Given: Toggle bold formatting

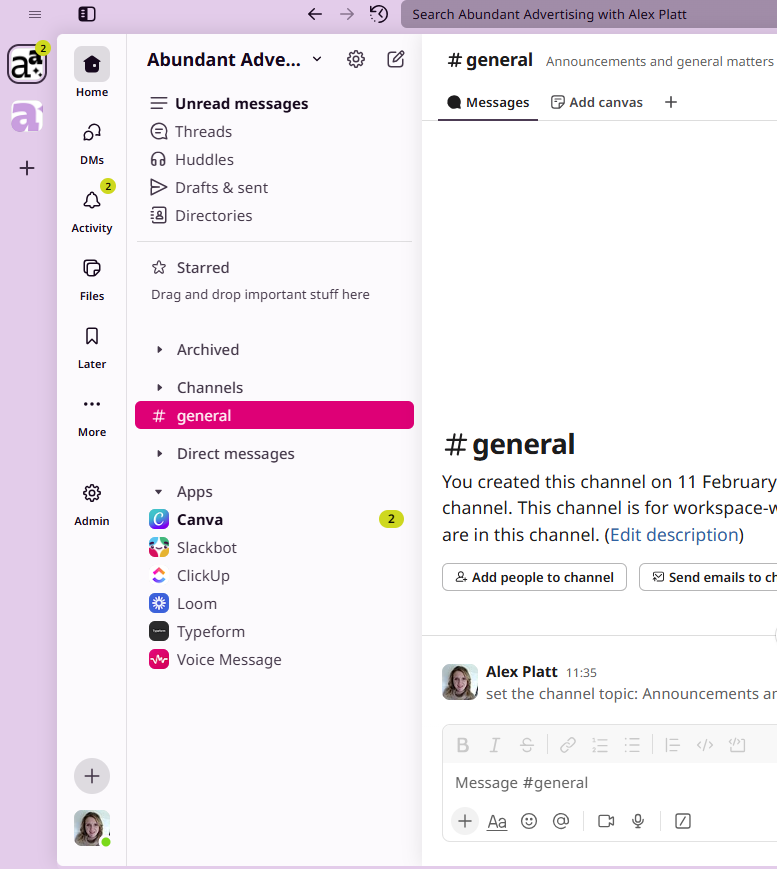Looking at the screenshot, I should [463, 745].
